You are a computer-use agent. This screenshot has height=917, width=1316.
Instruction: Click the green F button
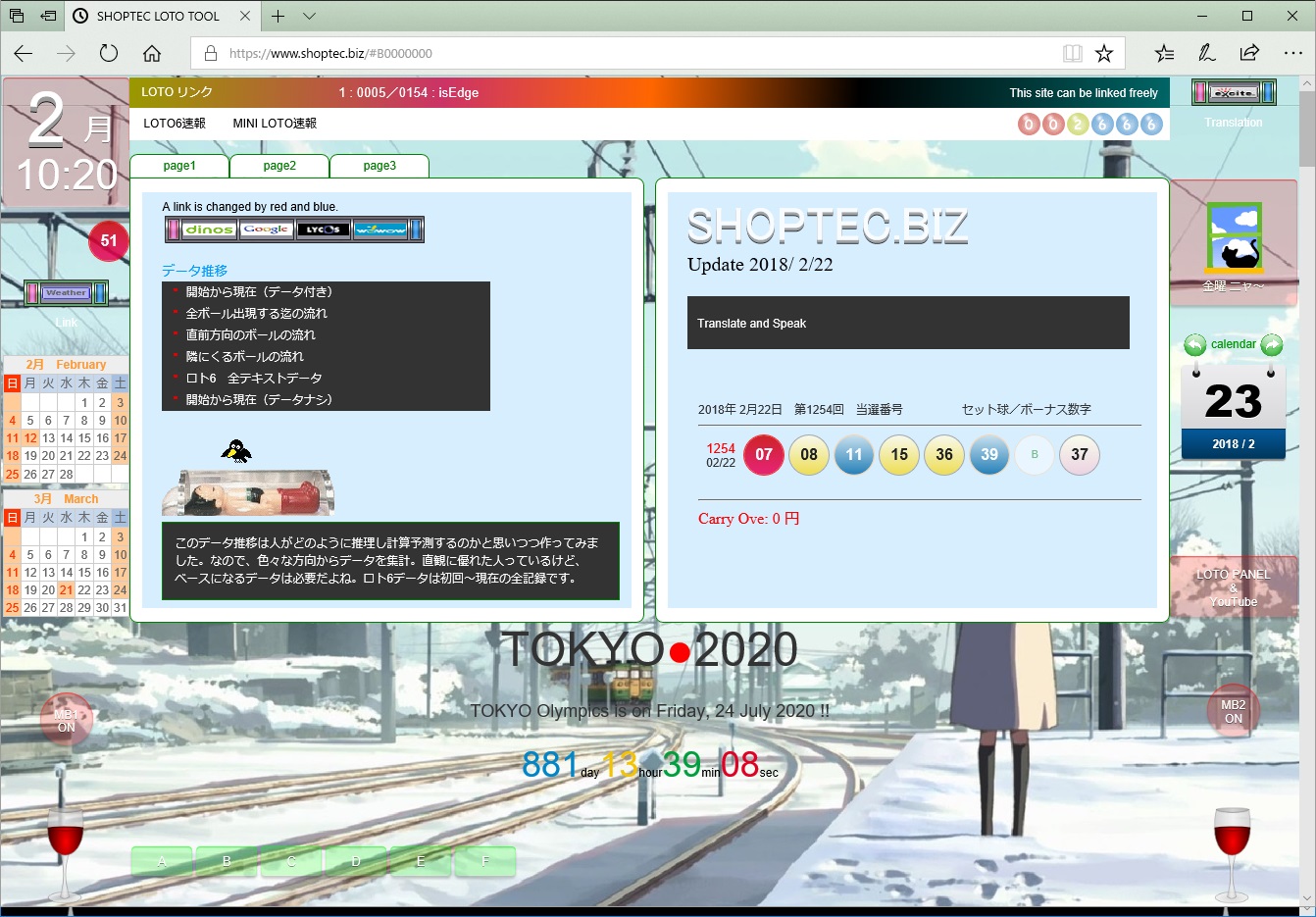coord(485,861)
